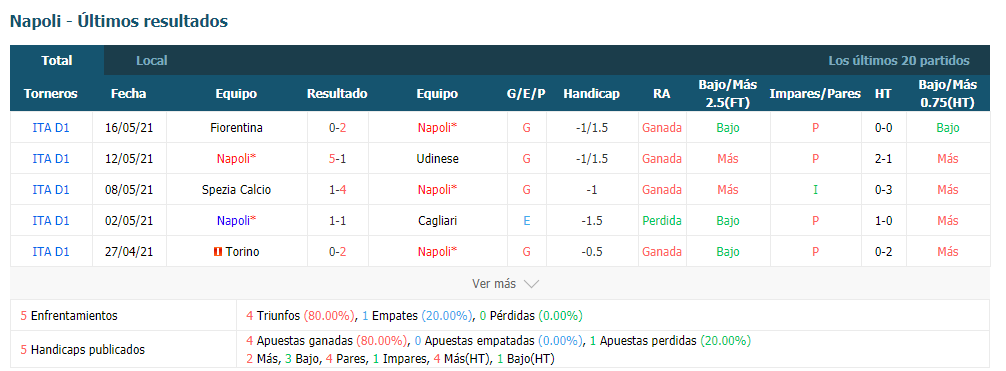Click the Spezia Calcio team name
Screen dimensions: 1006x371
point(236,190)
